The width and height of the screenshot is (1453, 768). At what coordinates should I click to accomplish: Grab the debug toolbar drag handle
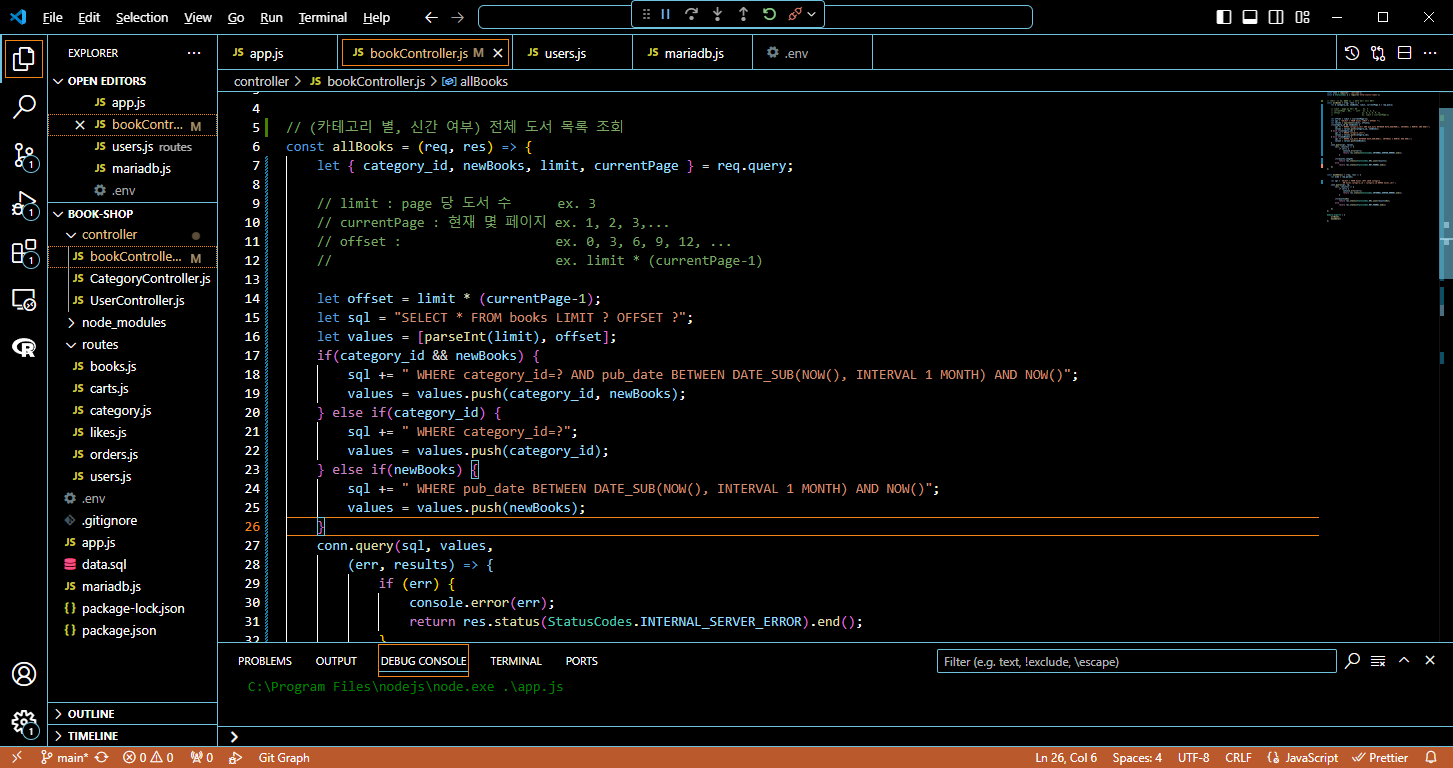pos(646,14)
